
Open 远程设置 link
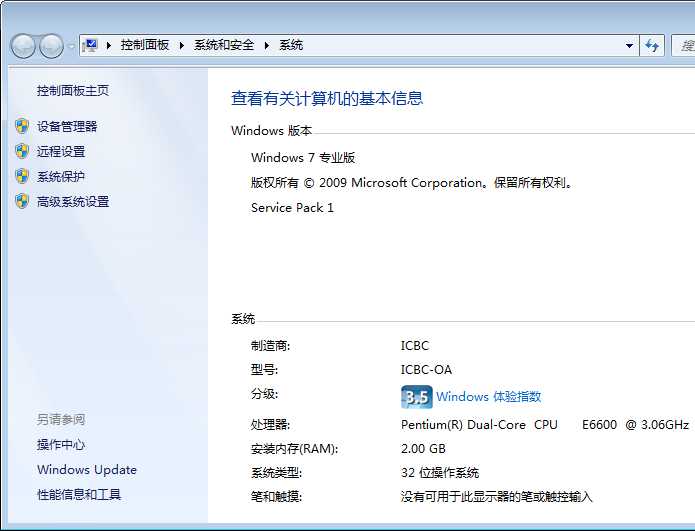(x=61, y=152)
